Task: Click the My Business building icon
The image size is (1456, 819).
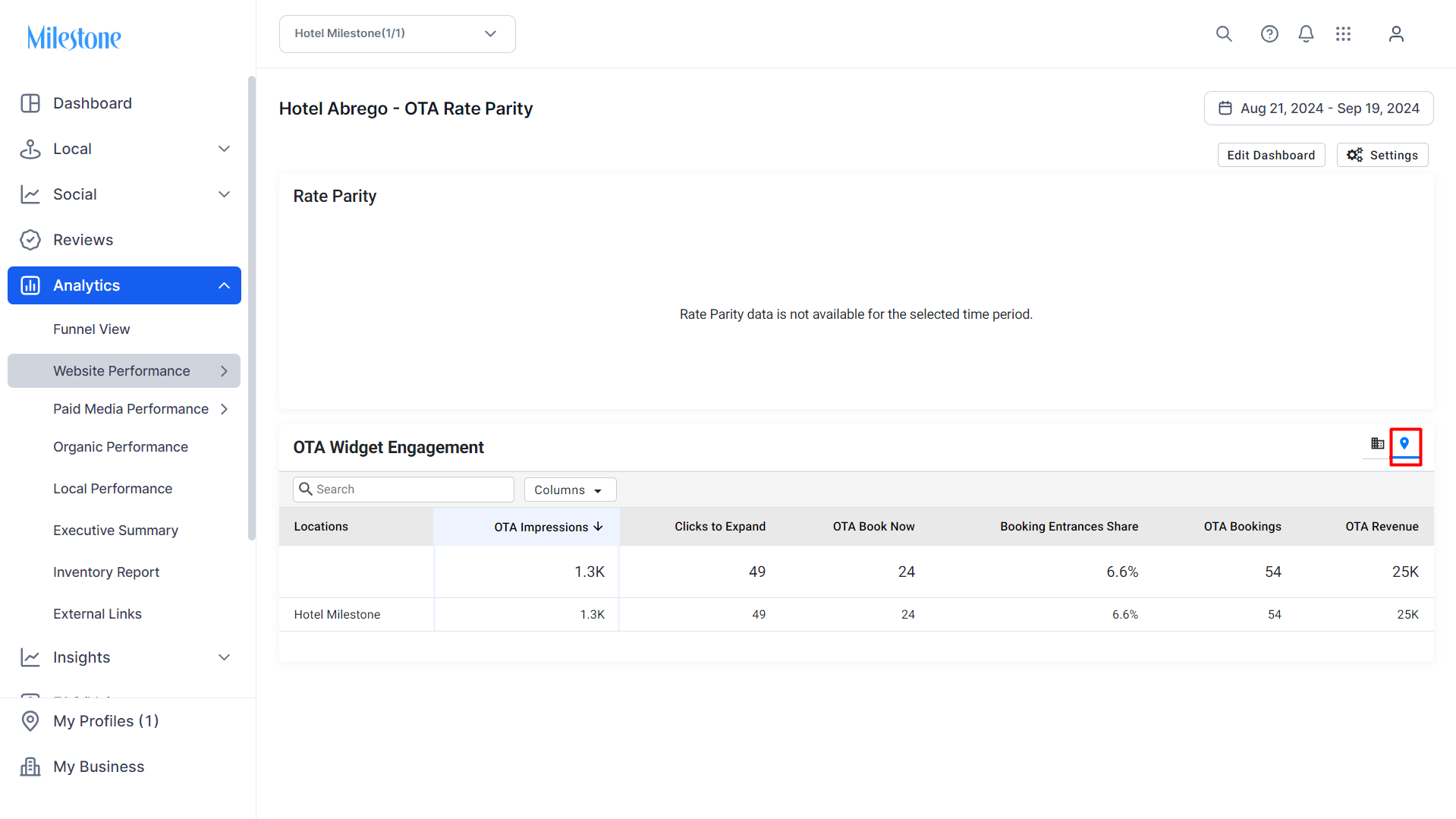Action: click(30, 767)
